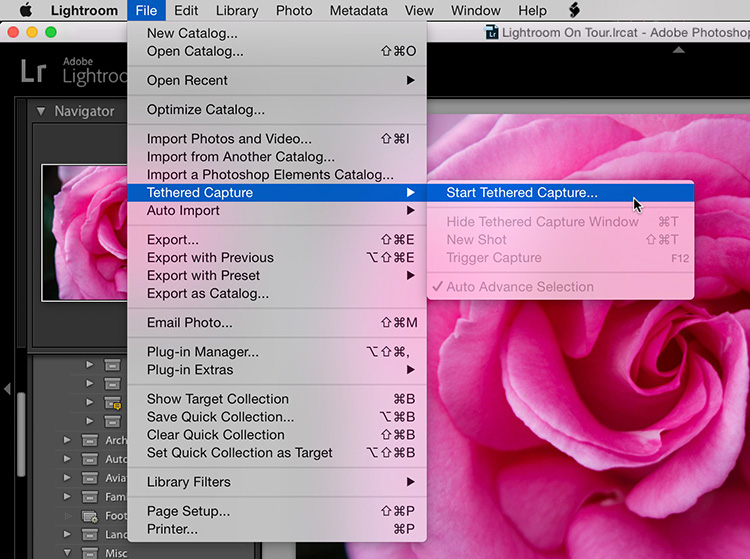Select the Fam collection set icon

89,497
